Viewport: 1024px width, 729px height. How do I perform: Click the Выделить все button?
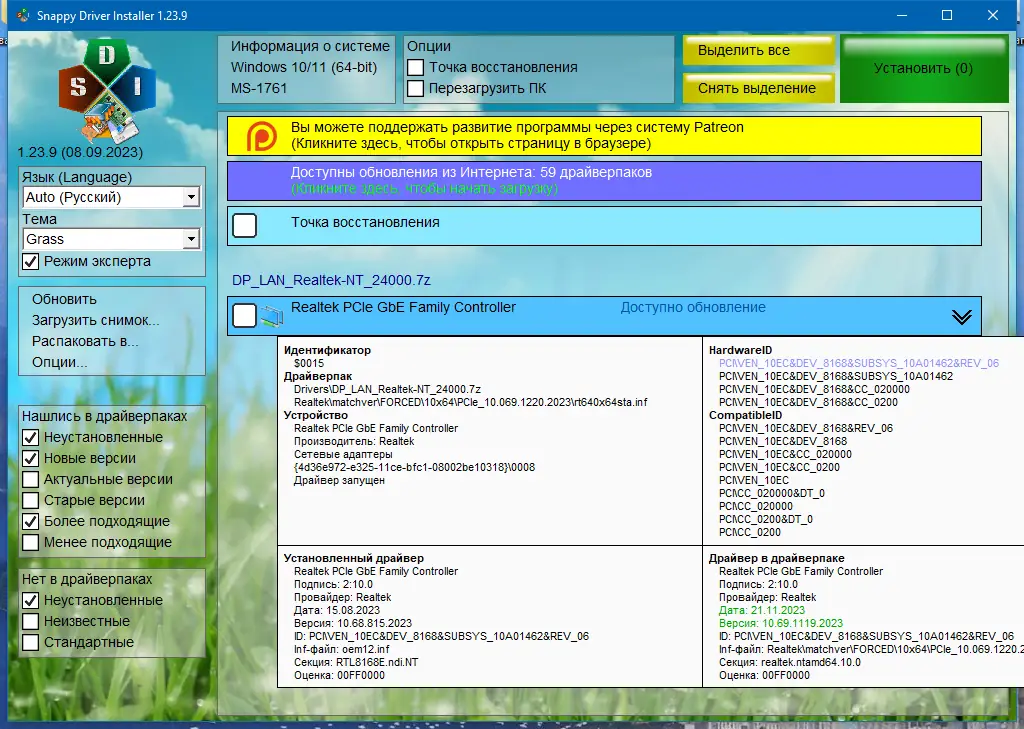point(759,50)
